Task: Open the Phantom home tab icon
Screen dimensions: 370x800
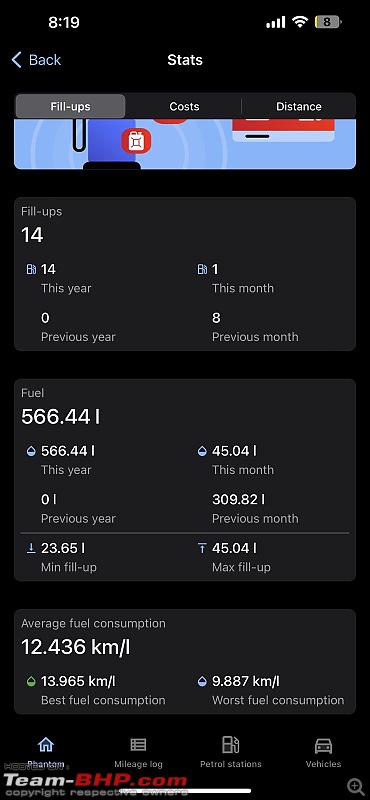Action: click(46, 744)
